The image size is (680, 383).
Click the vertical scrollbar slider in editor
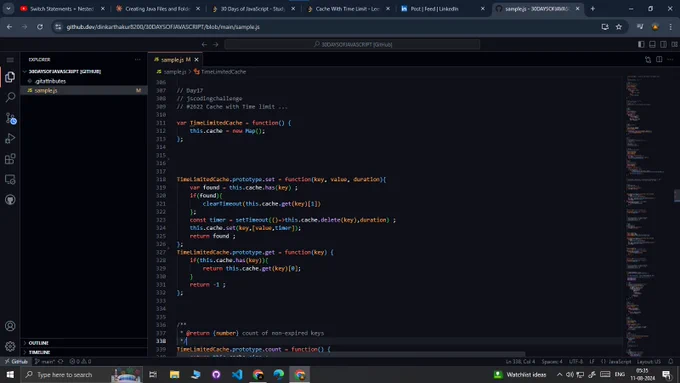677,196
